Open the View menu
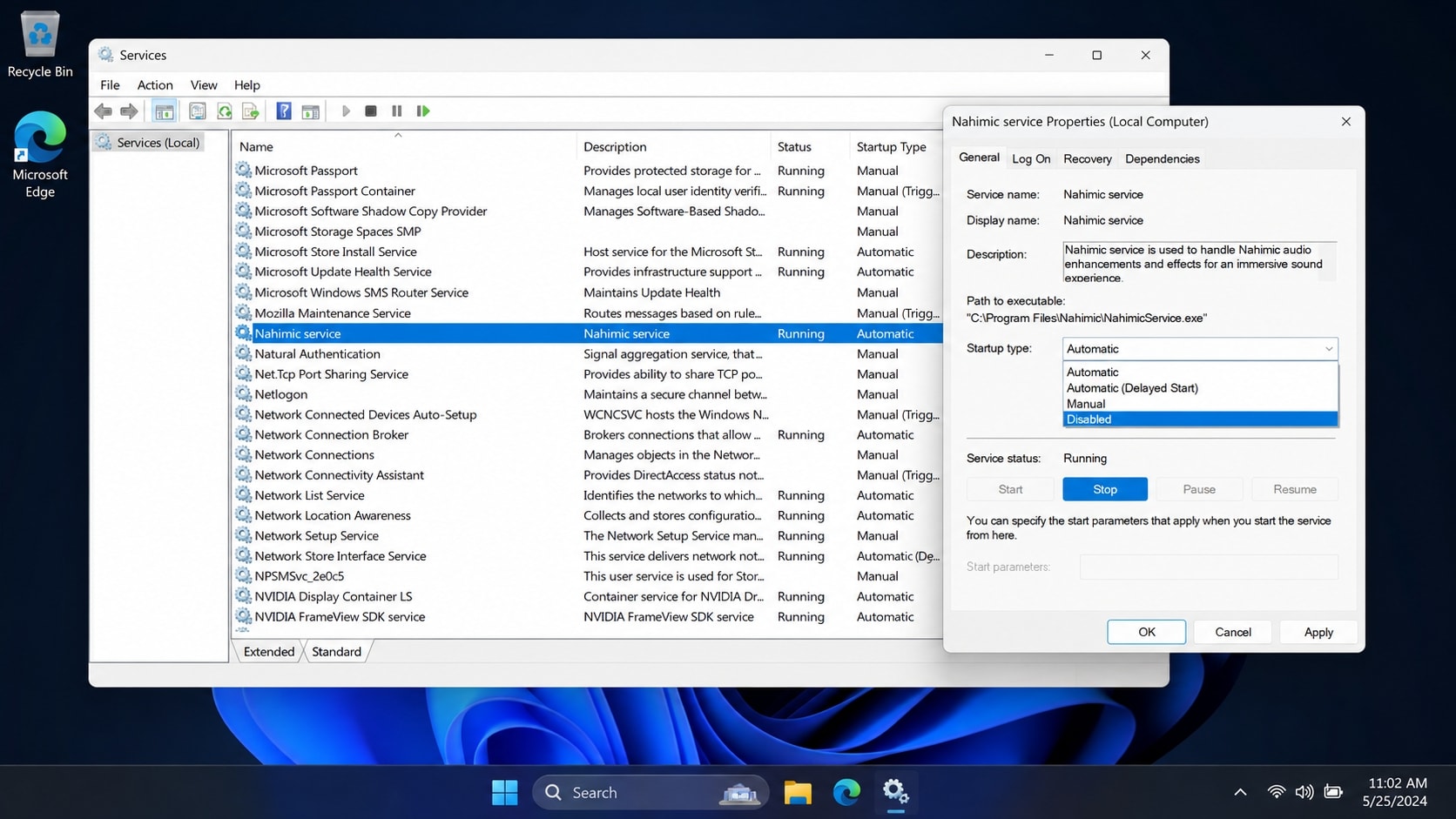Viewport: 1456px width, 819px height. 204,85
